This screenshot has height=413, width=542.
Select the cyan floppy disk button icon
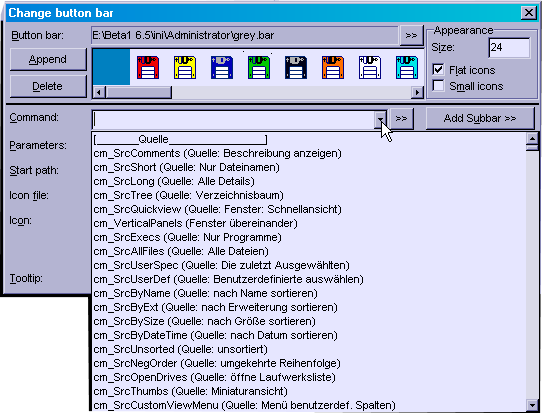tap(407, 67)
